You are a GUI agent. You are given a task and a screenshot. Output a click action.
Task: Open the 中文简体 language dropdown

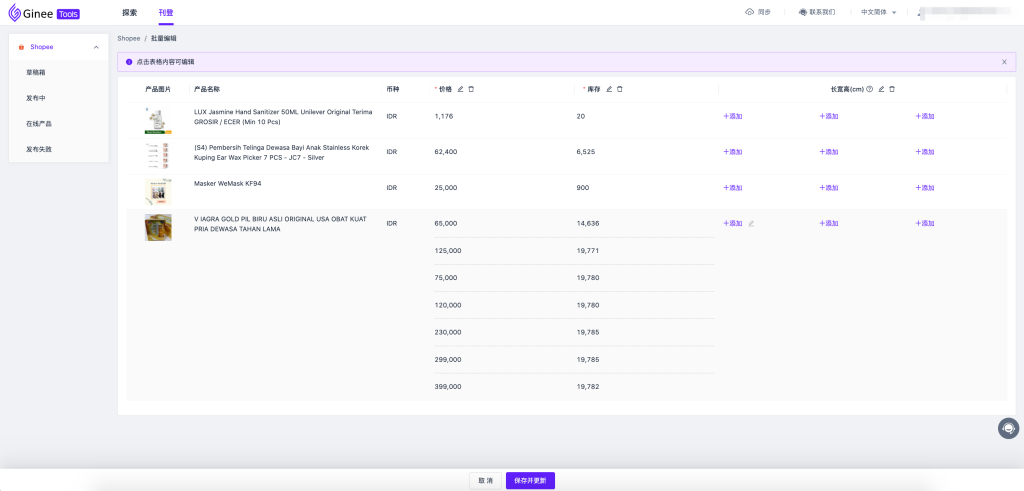[879, 12]
